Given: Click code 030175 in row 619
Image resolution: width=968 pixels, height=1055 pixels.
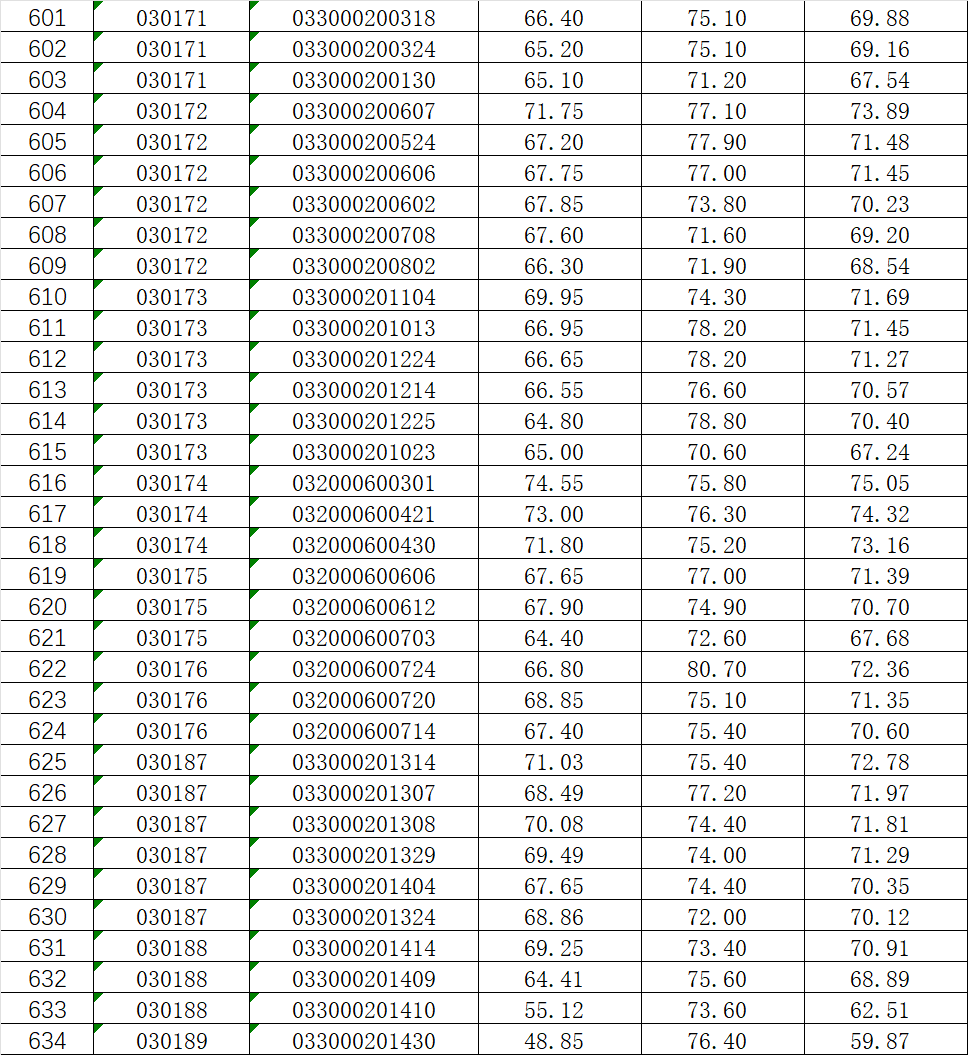Looking at the screenshot, I should coord(172,576).
